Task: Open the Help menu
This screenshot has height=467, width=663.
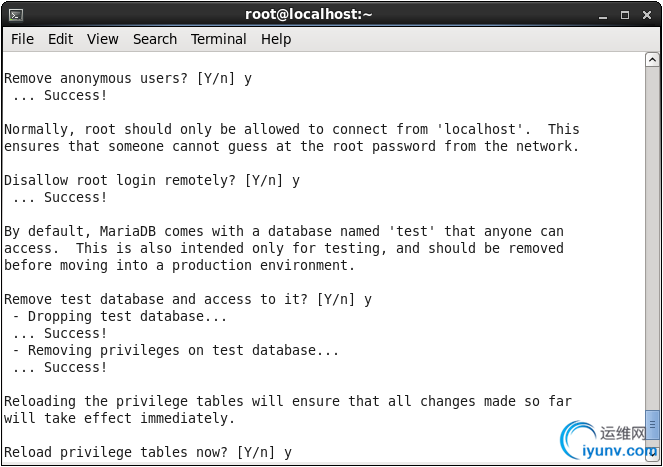Action: tap(276, 39)
